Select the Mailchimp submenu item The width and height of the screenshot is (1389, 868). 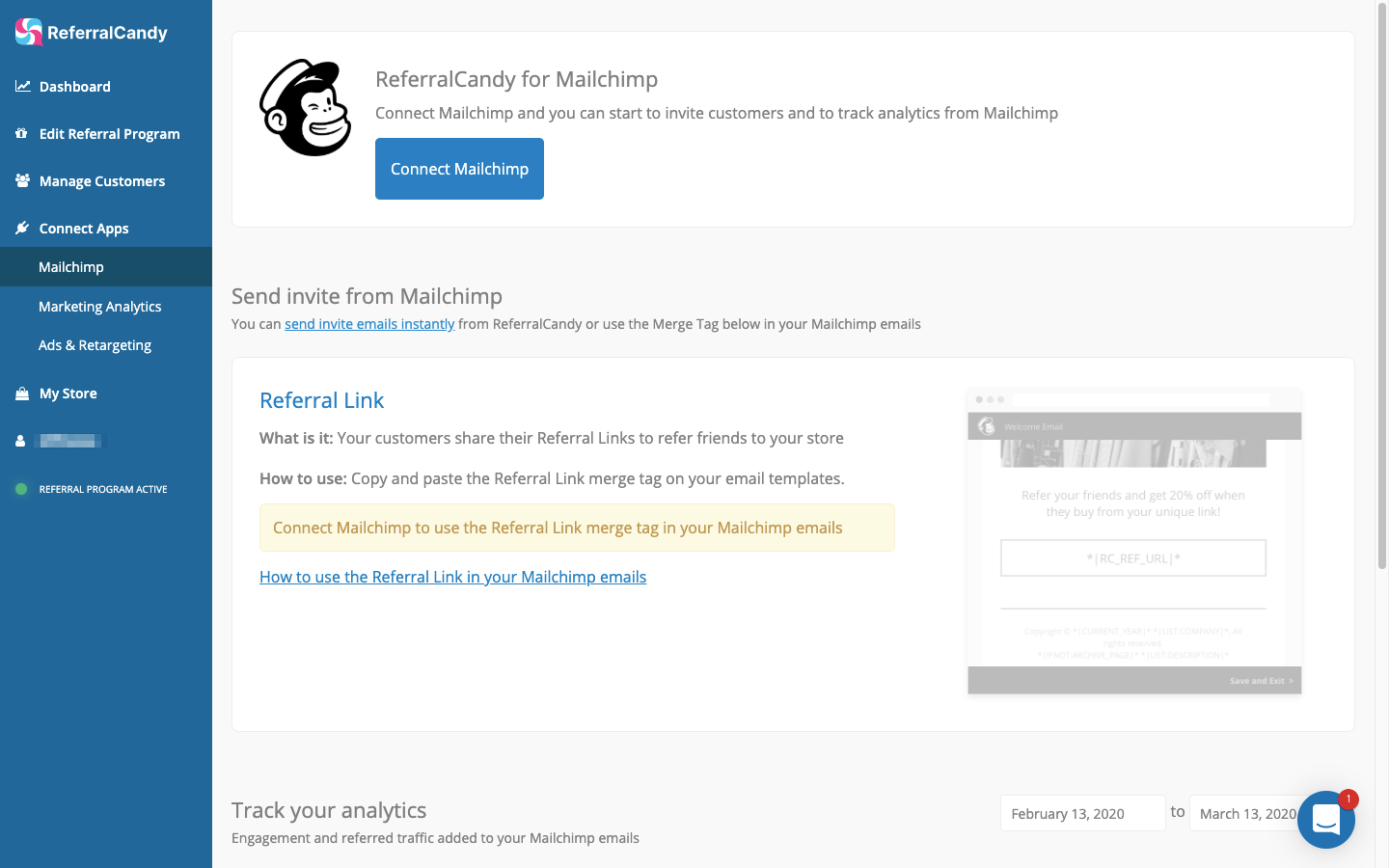click(x=106, y=267)
